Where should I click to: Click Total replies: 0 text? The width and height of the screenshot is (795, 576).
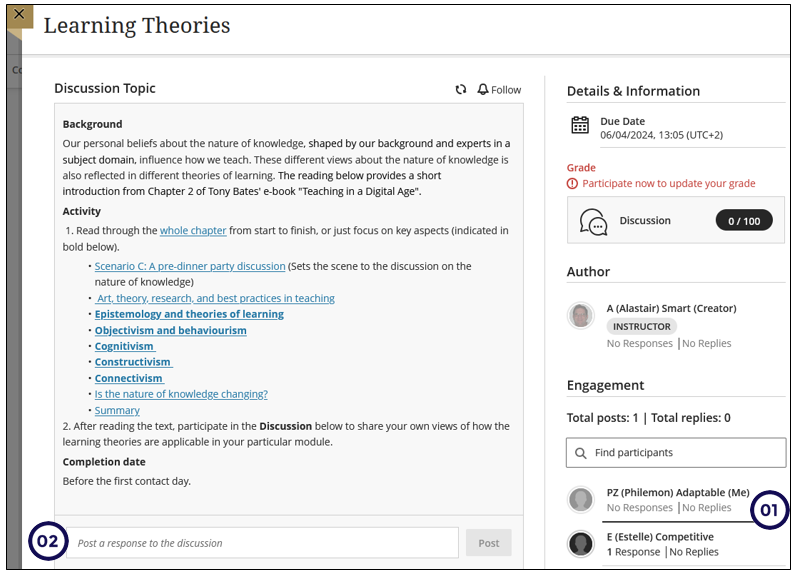coord(691,418)
